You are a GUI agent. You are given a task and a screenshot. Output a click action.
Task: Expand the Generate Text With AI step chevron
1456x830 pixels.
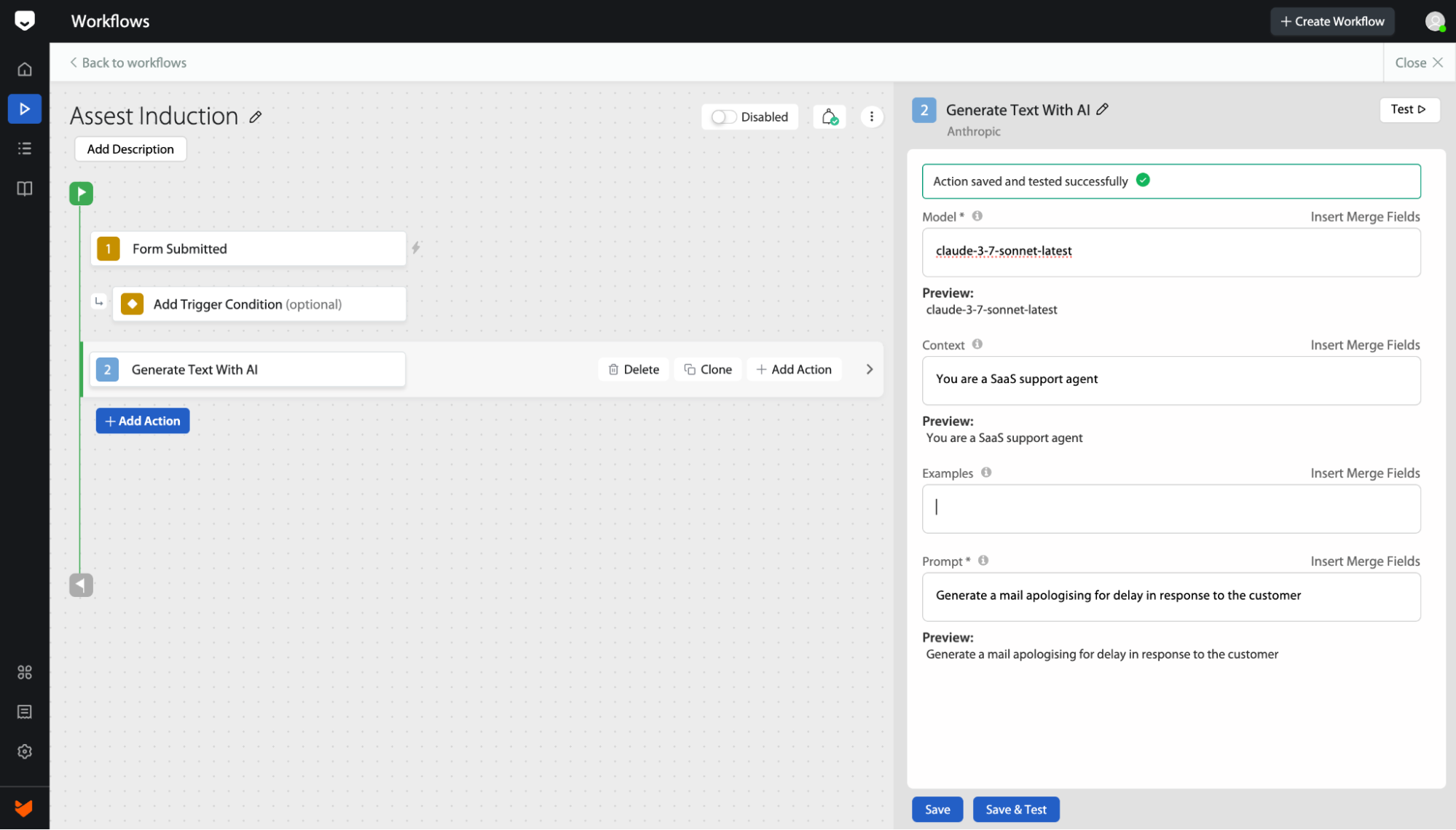pos(869,369)
